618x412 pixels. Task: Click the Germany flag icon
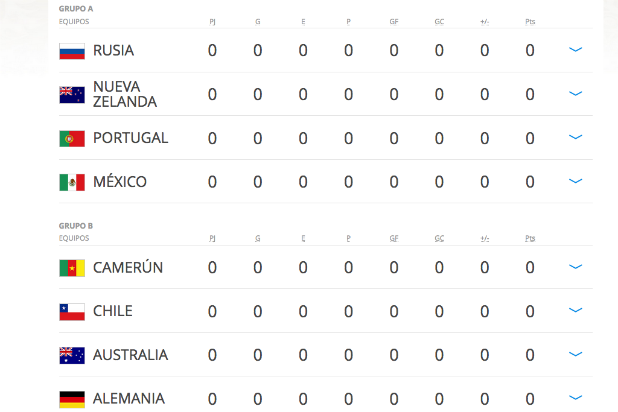(72, 398)
